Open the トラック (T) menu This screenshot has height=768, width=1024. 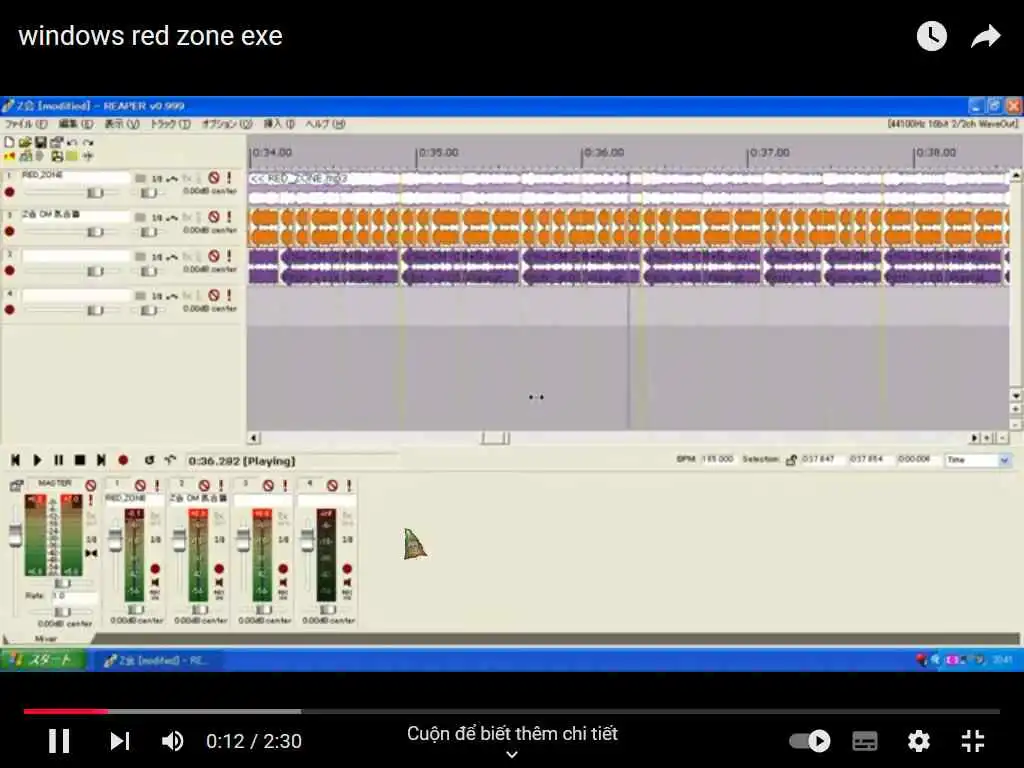[x=170, y=124]
